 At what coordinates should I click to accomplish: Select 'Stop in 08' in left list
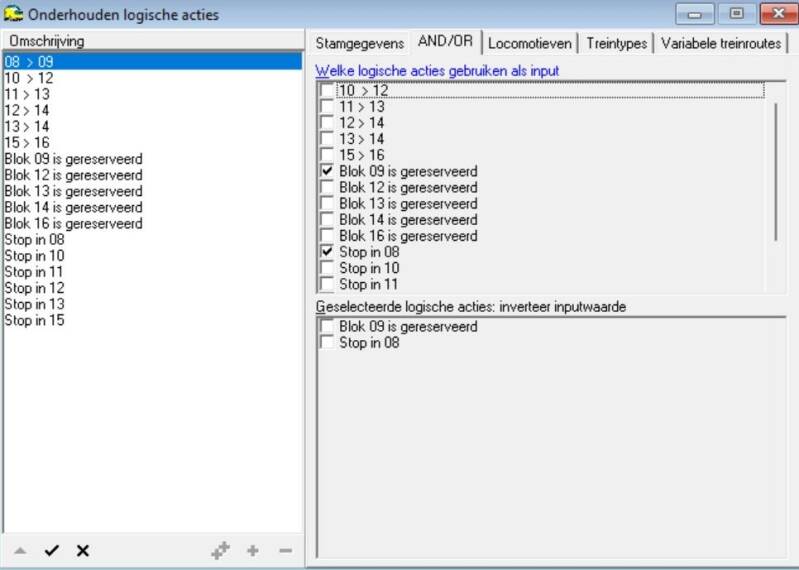pos(152,239)
